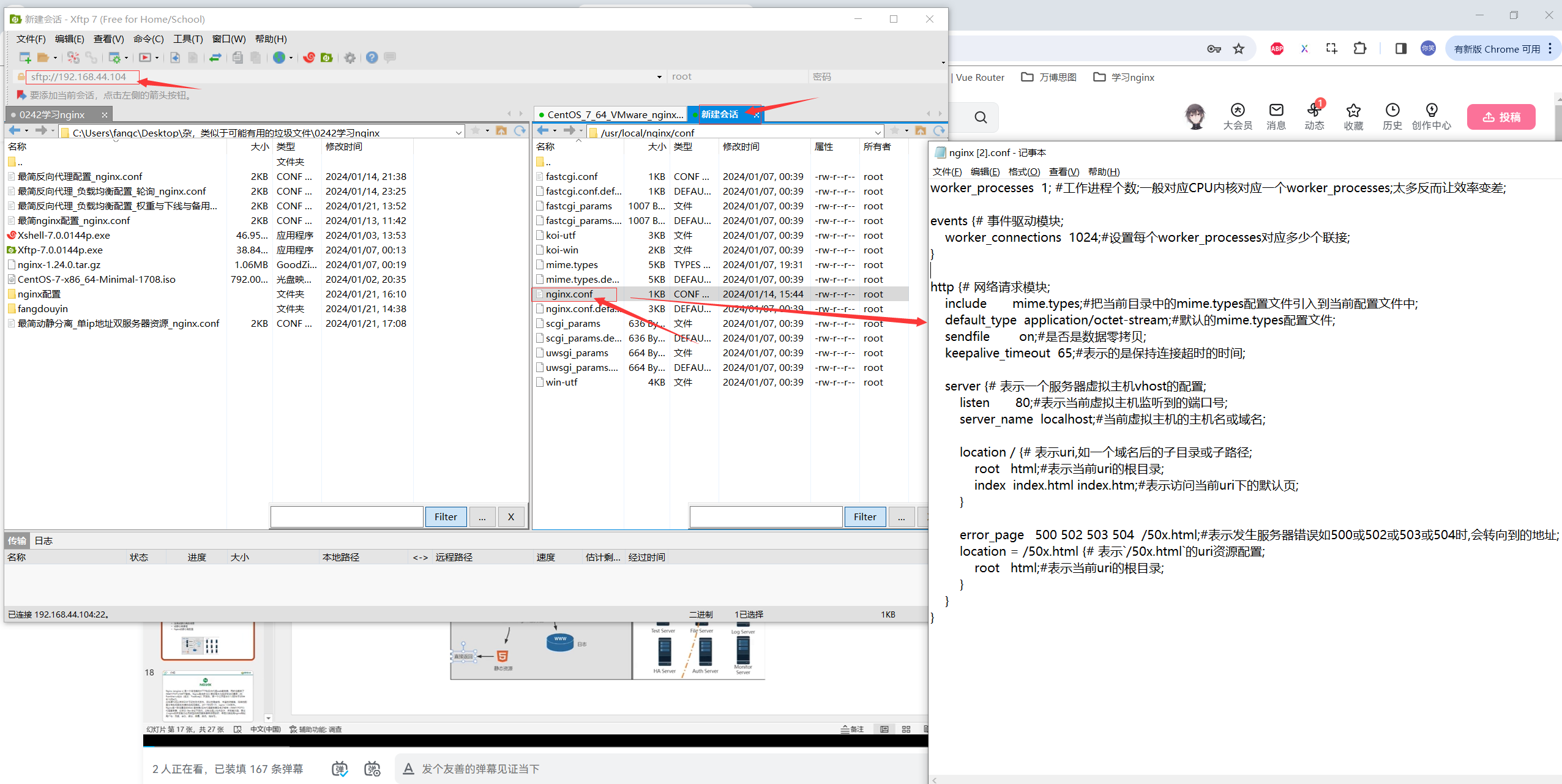Click the copy document toolbar icon
Screen dimensions: 1562x784
(238, 58)
